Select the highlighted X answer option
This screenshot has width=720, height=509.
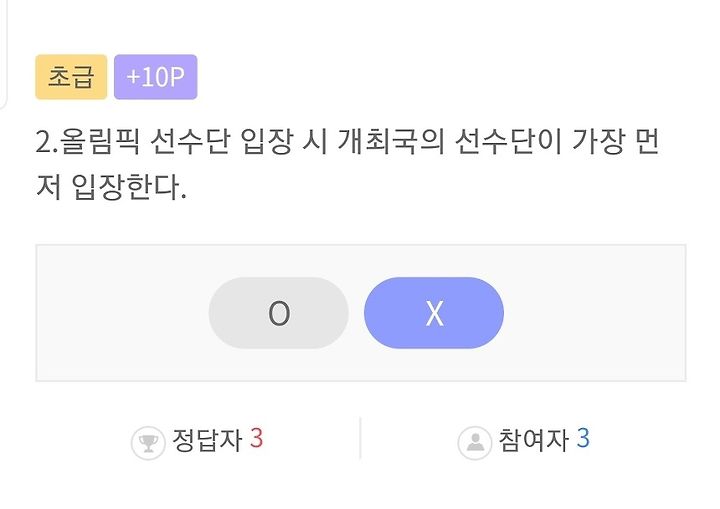(x=434, y=313)
